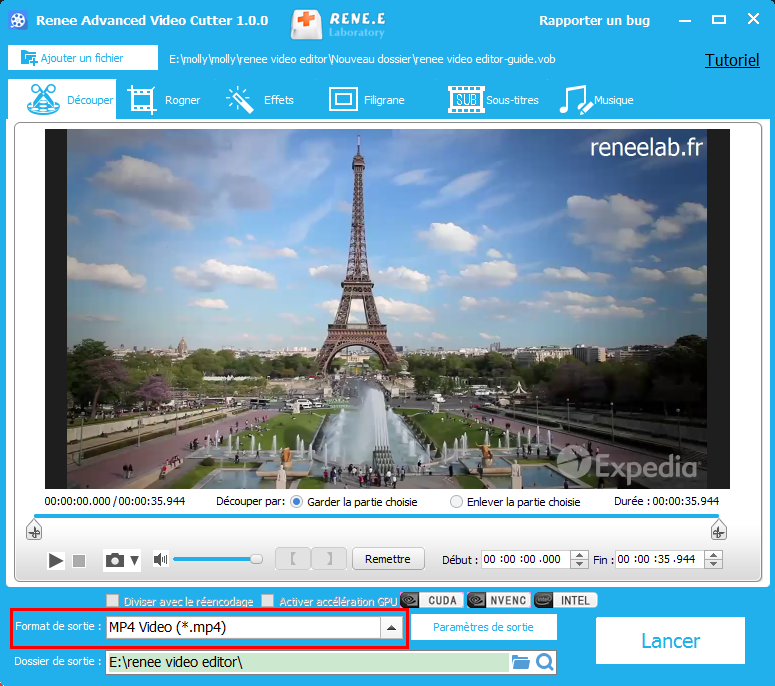This screenshot has height=686, width=775.
Task: Adjust the volume slider
Action: point(217,559)
